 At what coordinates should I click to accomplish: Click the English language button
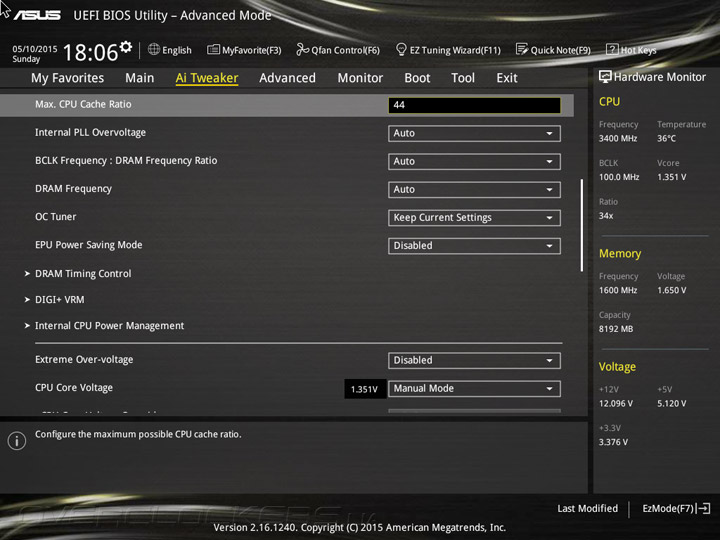click(x=170, y=50)
